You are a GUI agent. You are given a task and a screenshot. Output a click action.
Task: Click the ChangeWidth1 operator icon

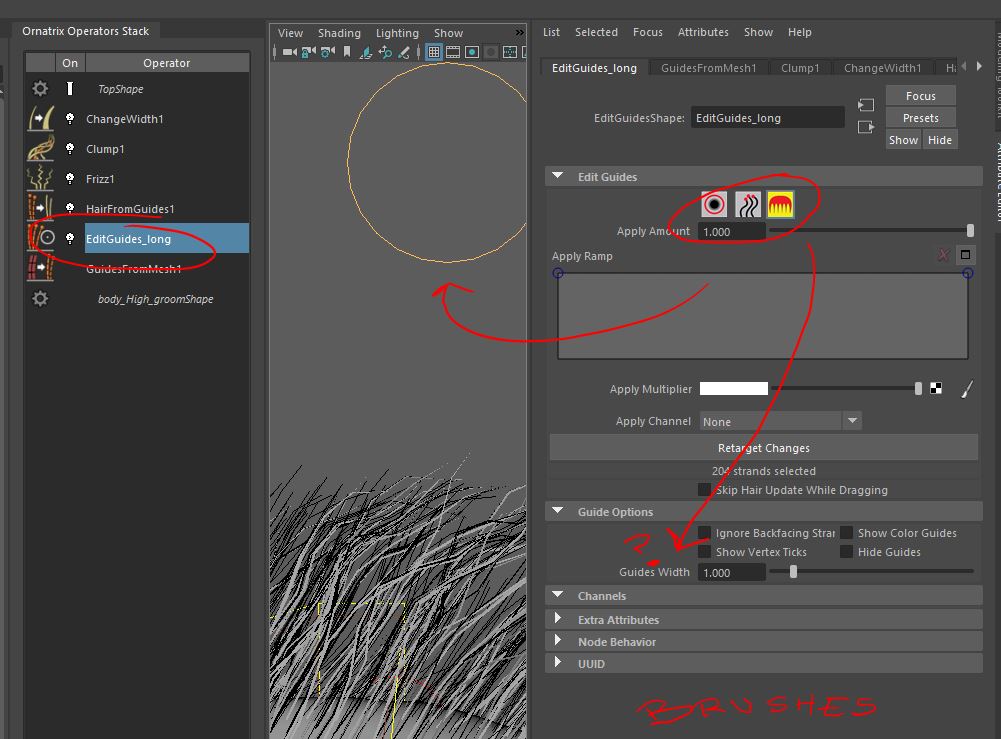coord(40,119)
